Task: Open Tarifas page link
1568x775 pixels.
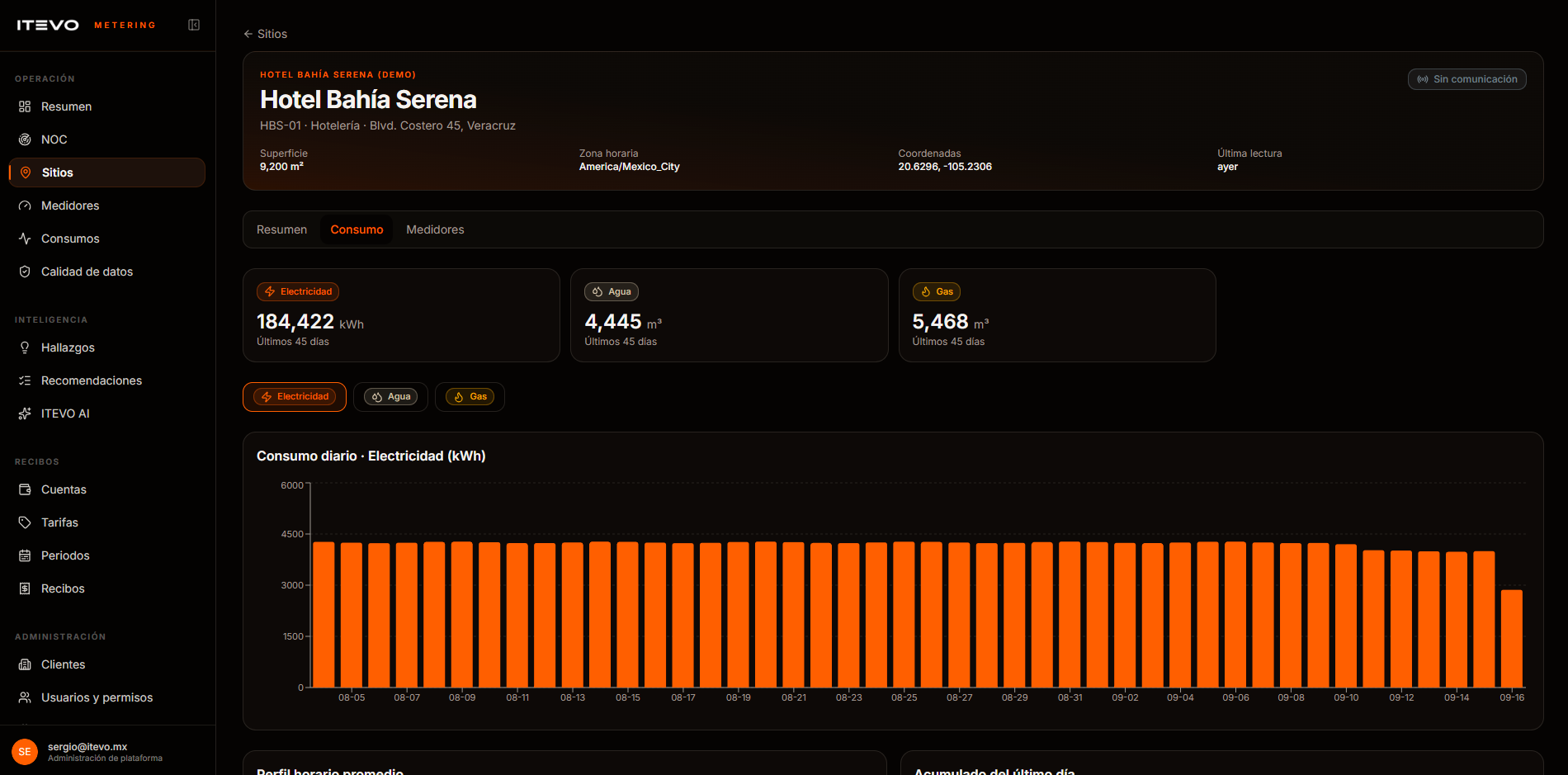Action: click(107, 522)
